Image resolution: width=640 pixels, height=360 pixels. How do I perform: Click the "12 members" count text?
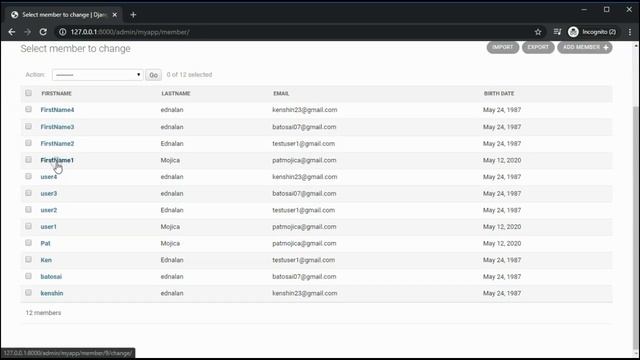(43, 313)
